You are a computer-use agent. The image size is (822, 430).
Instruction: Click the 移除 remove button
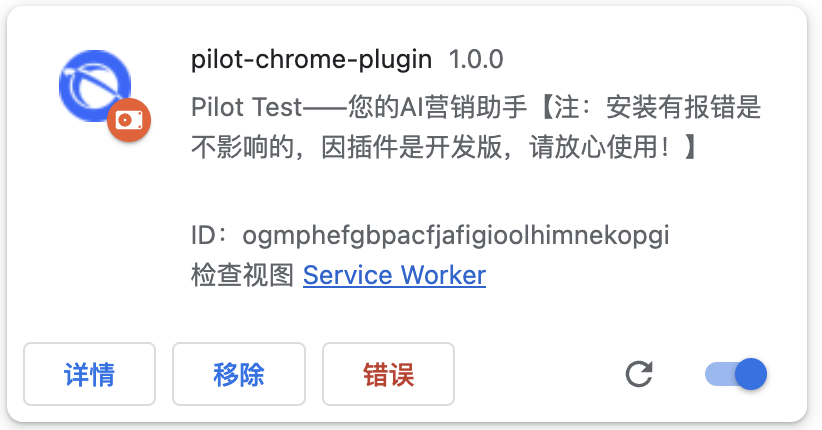(x=239, y=374)
